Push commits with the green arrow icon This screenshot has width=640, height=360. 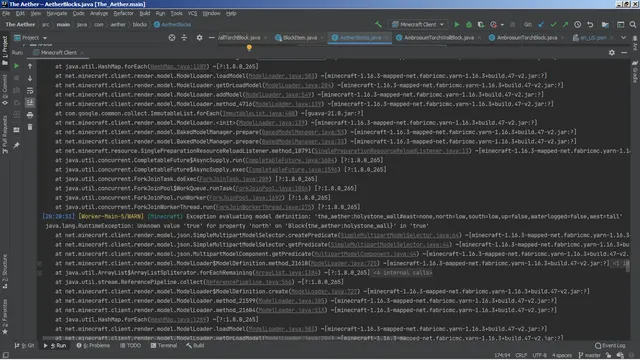pyautogui.click(x=565, y=24)
